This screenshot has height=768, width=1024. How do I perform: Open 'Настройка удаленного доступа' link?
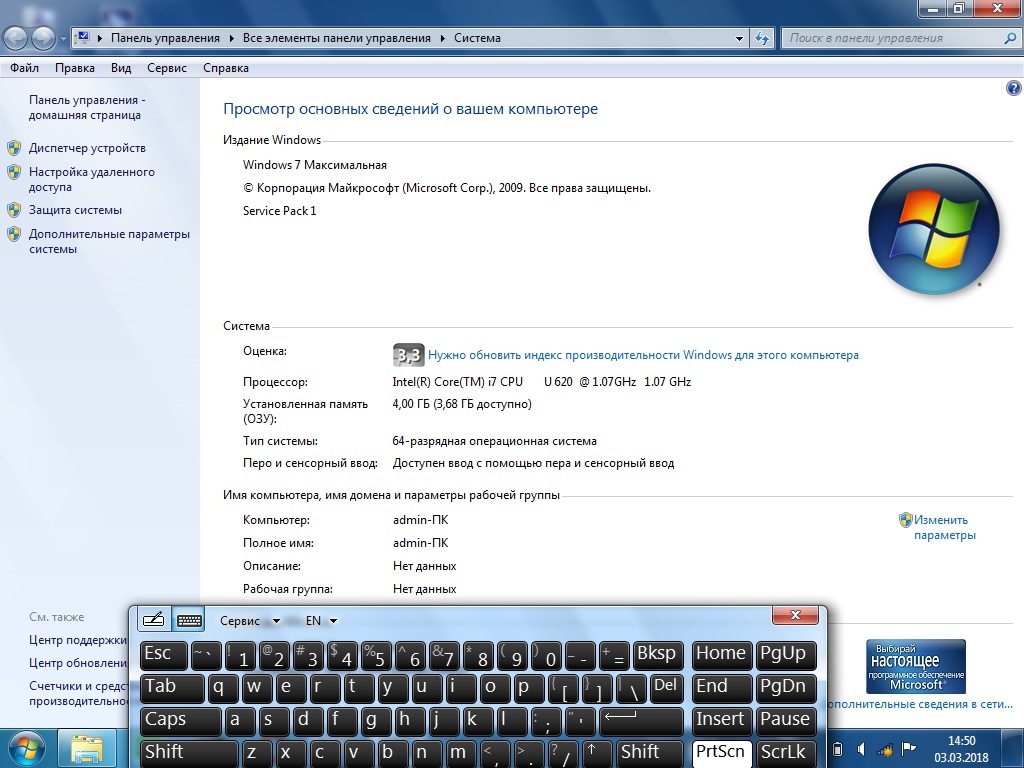(91, 180)
